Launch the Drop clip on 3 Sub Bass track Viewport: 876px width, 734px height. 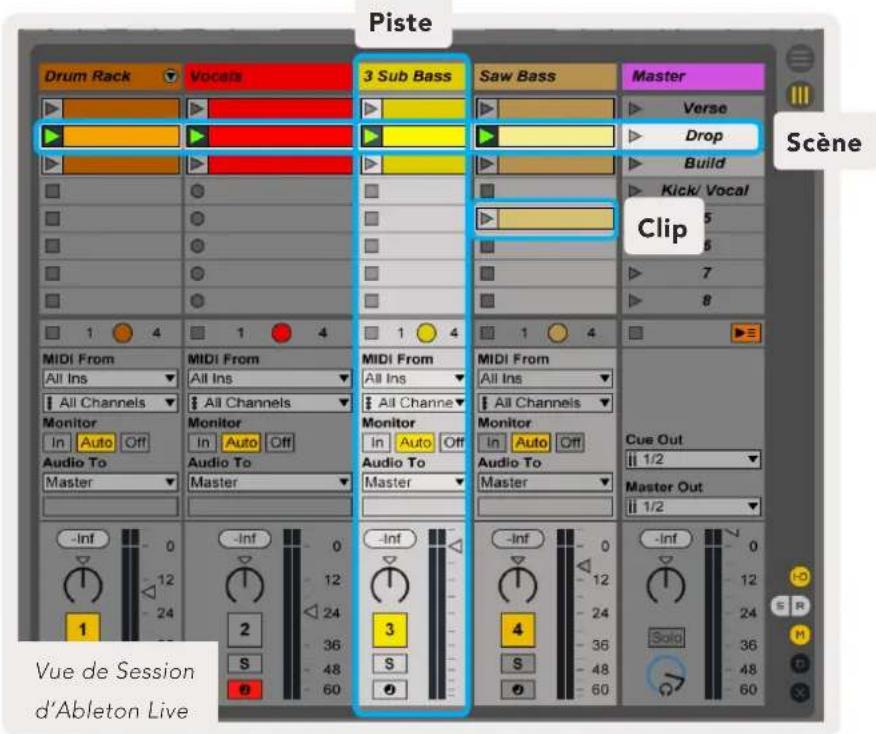coord(372,136)
